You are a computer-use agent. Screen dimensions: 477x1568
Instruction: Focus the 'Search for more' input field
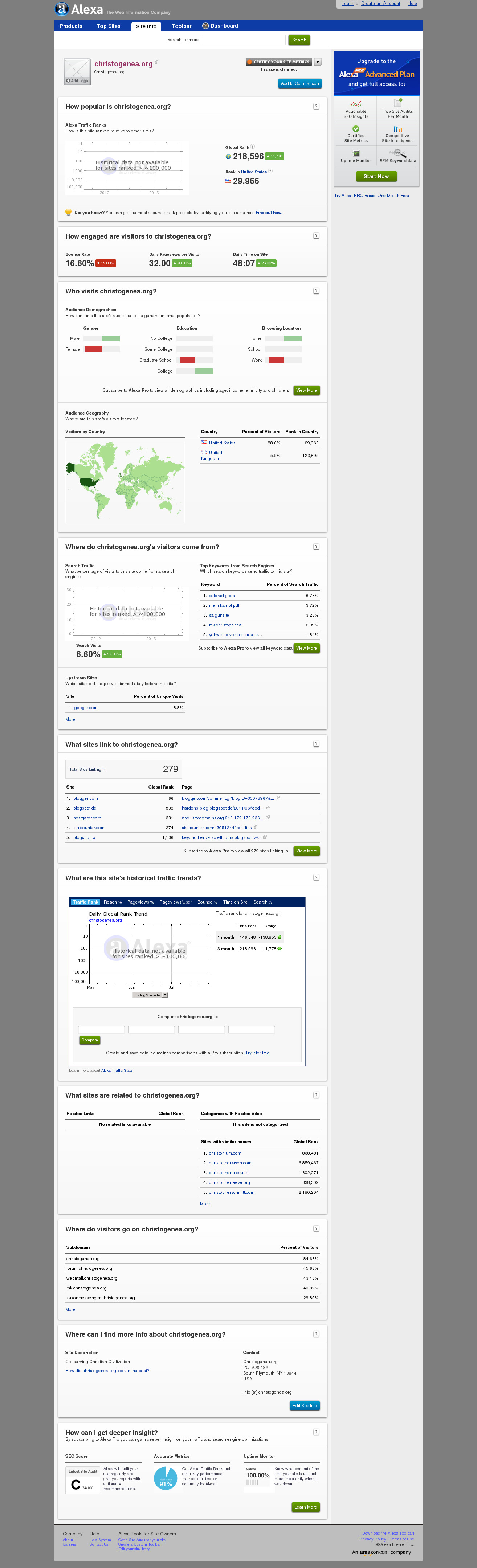point(244,40)
